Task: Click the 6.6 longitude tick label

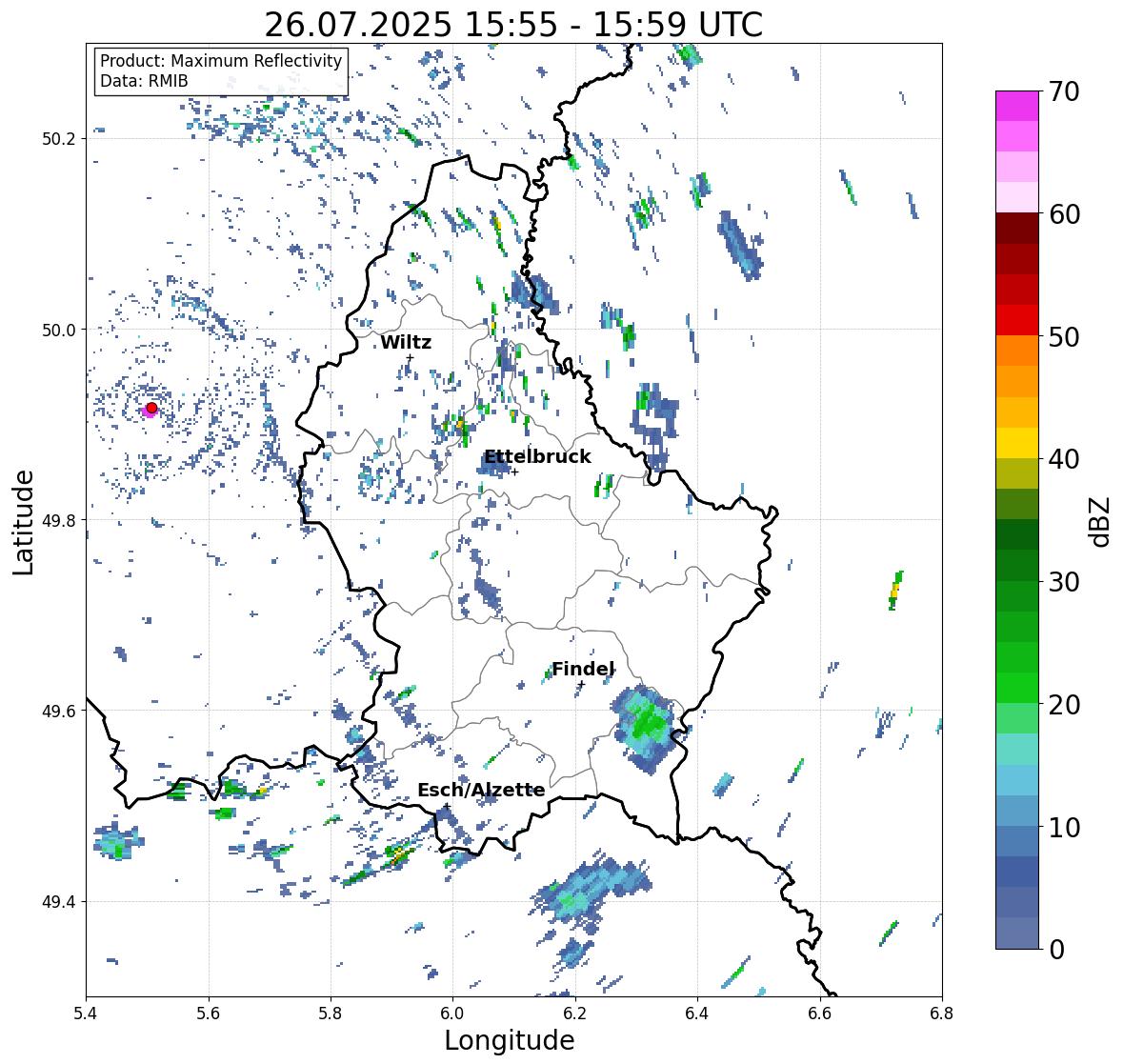Action: [x=820, y=1014]
